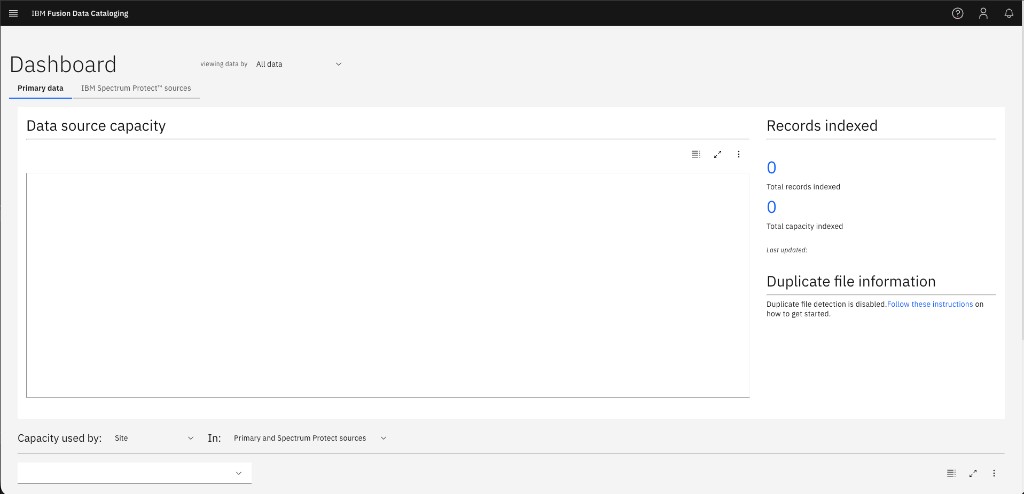Show capacity used chart as table
Viewport: 1024px width, 494px height.
point(951,473)
